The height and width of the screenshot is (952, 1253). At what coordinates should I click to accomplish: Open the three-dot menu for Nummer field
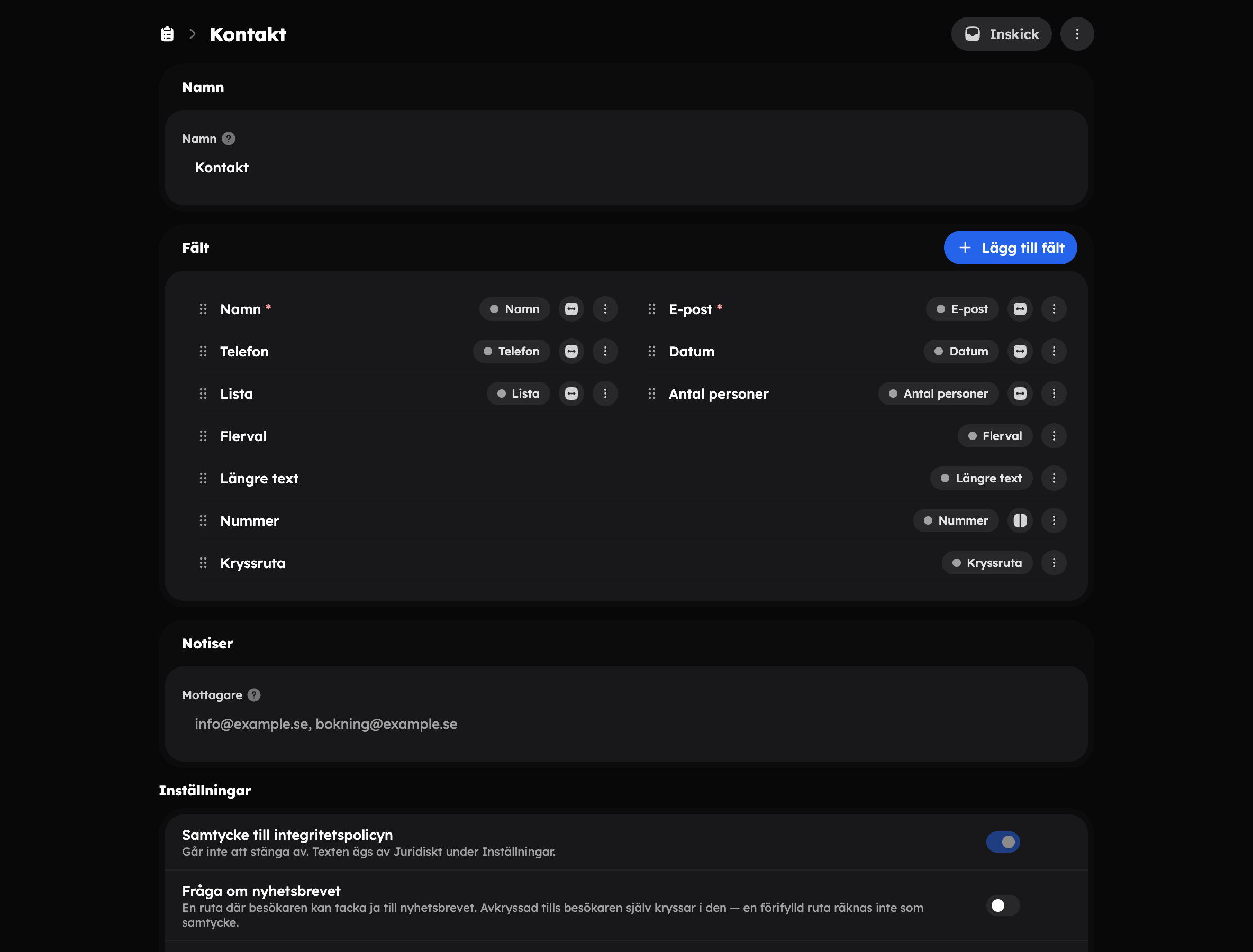pyautogui.click(x=1054, y=521)
